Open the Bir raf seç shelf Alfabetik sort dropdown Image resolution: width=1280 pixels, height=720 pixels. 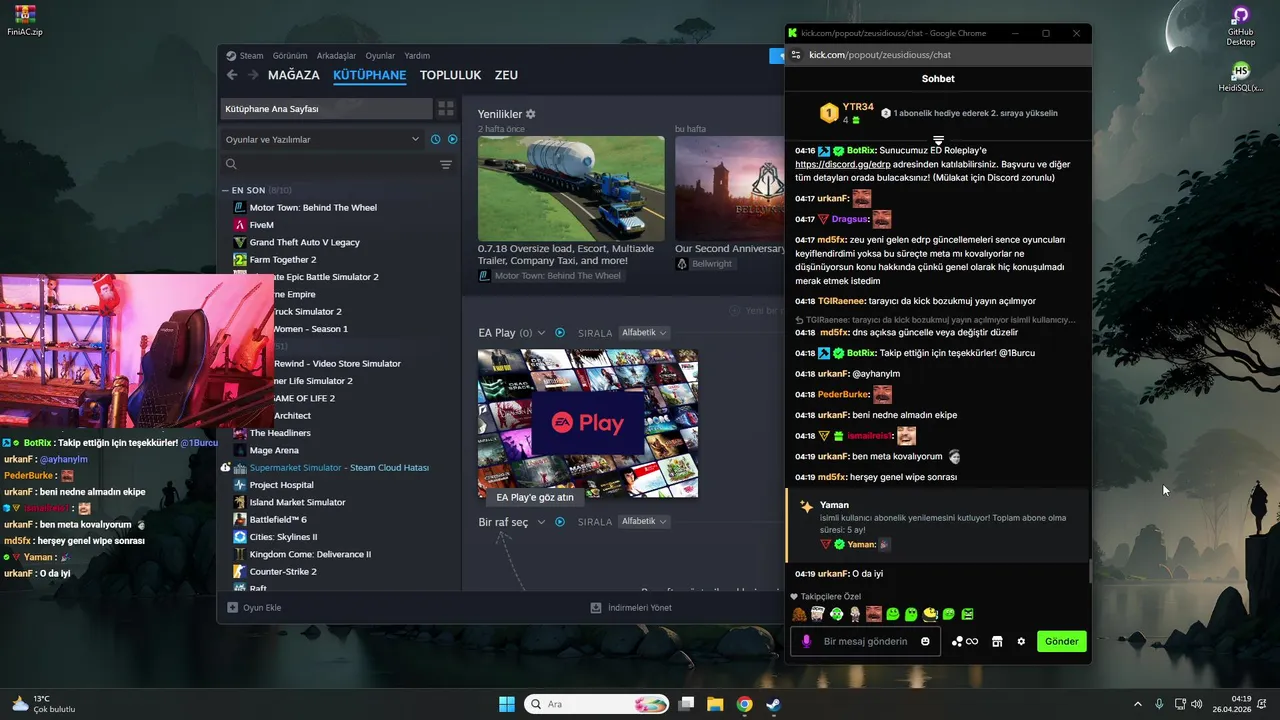tap(643, 522)
